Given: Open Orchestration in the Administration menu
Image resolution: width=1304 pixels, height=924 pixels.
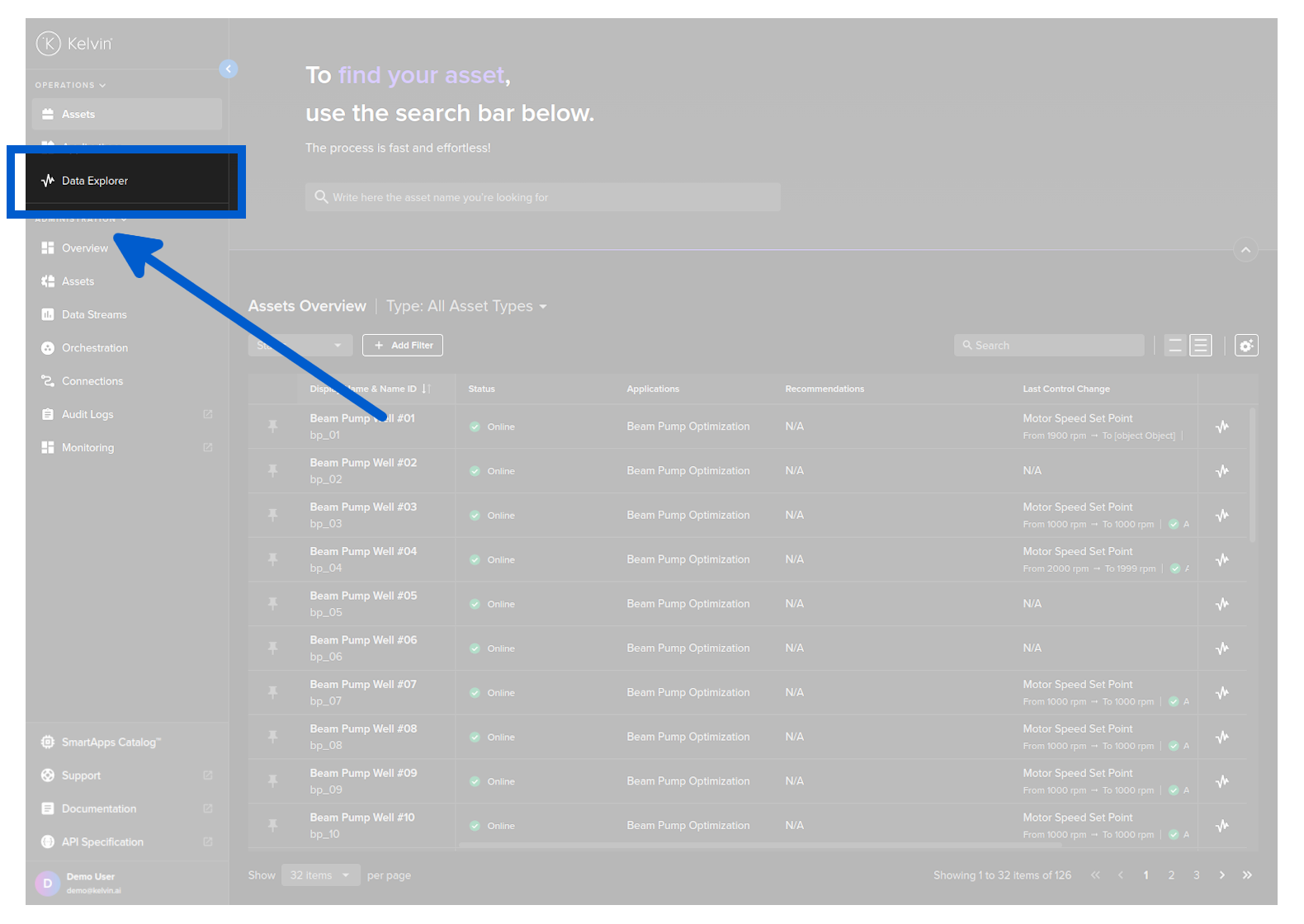Looking at the screenshot, I should pyautogui.click(x=95, y=348).
